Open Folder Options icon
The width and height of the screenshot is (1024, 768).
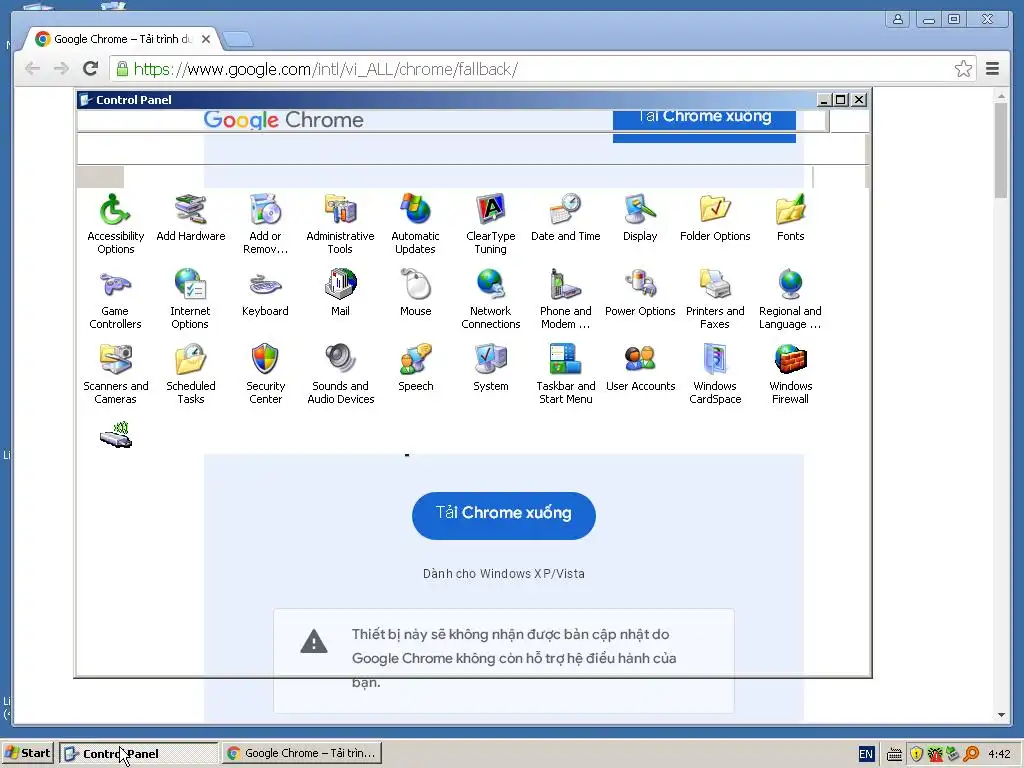click(x=715, y=217)
